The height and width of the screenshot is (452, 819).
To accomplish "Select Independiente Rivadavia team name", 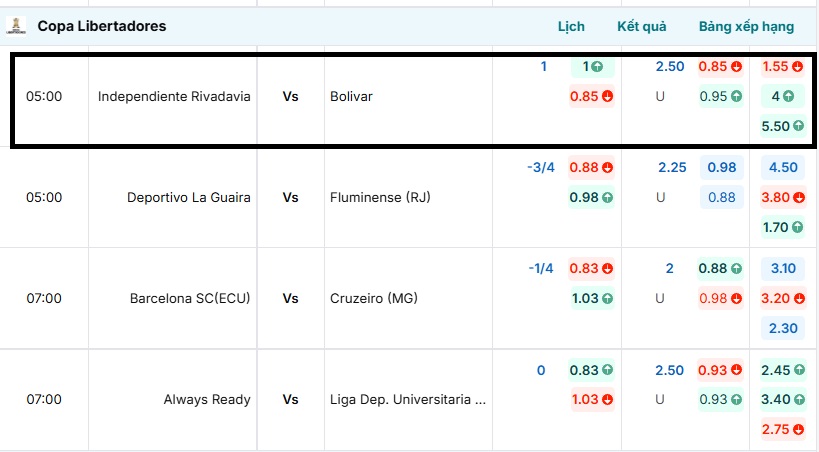I will click(174, 97).
